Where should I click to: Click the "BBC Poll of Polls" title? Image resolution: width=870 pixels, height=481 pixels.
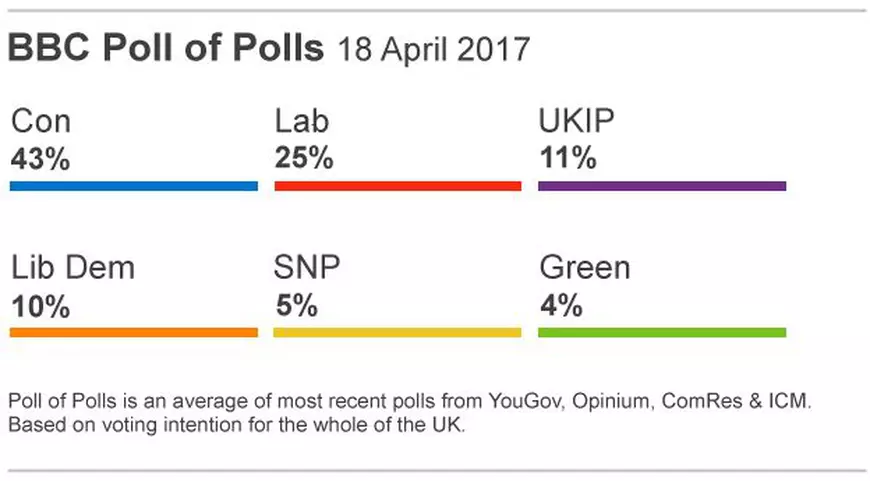tap(166, 49)
